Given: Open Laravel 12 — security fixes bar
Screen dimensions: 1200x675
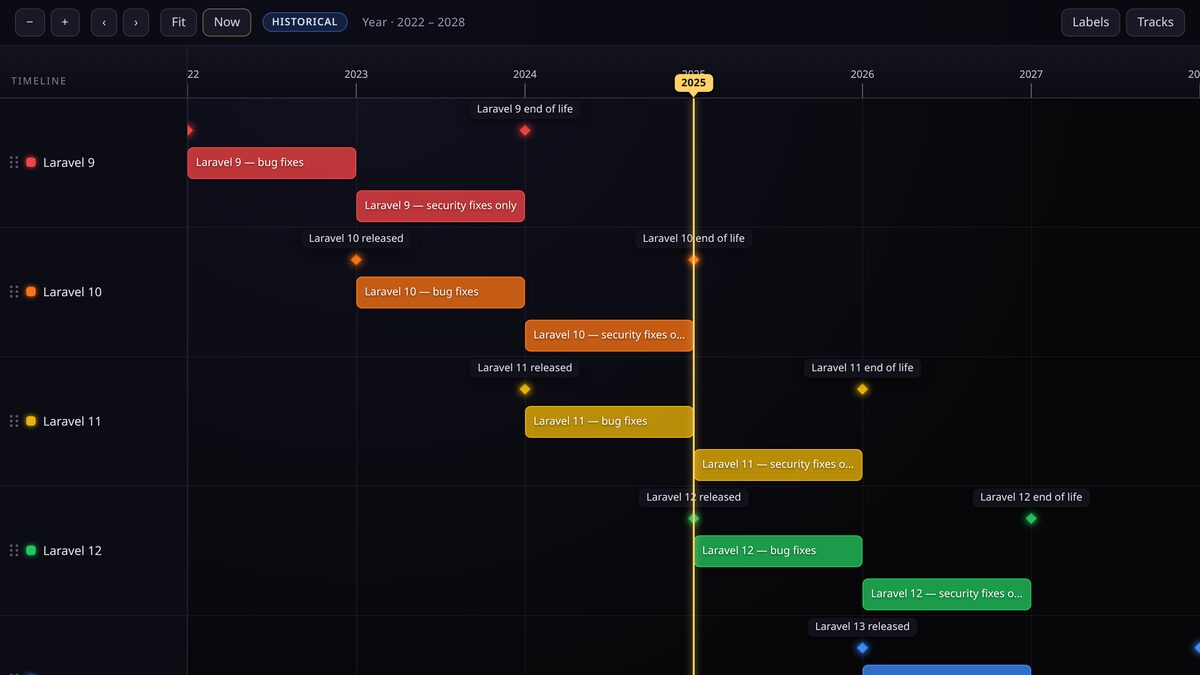Looking at the screenshot, I should [x=947, y=594].
